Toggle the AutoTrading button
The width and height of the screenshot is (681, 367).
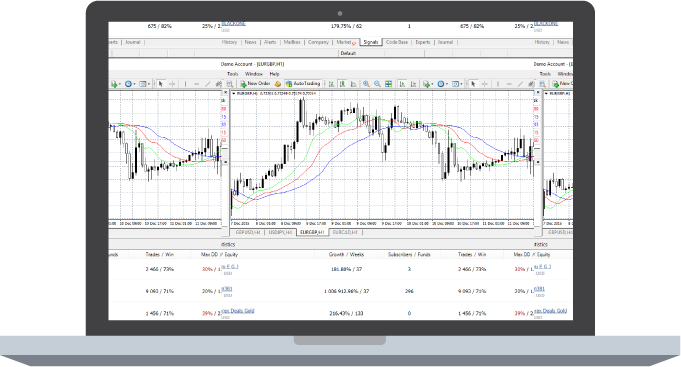tap(303, 83)
